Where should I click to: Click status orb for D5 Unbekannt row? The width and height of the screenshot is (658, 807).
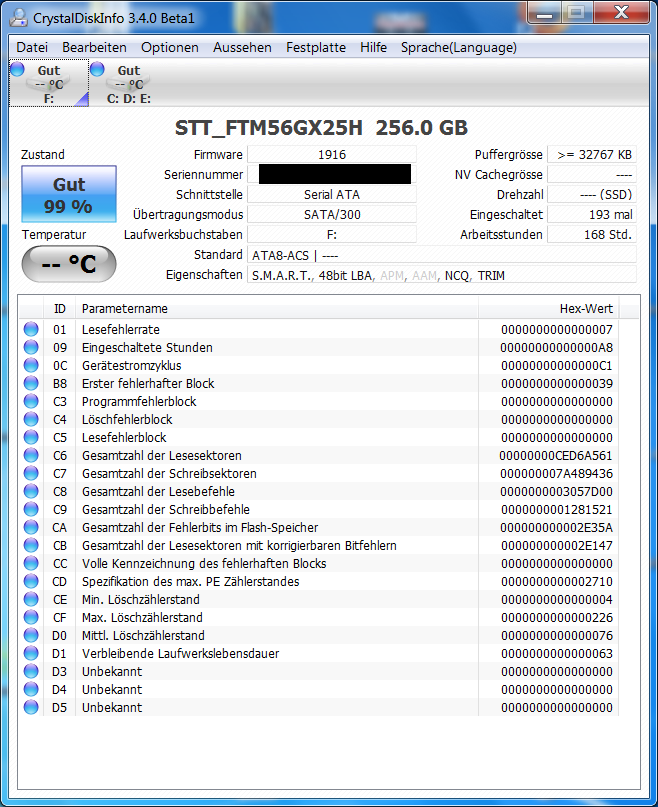(31, 707)
